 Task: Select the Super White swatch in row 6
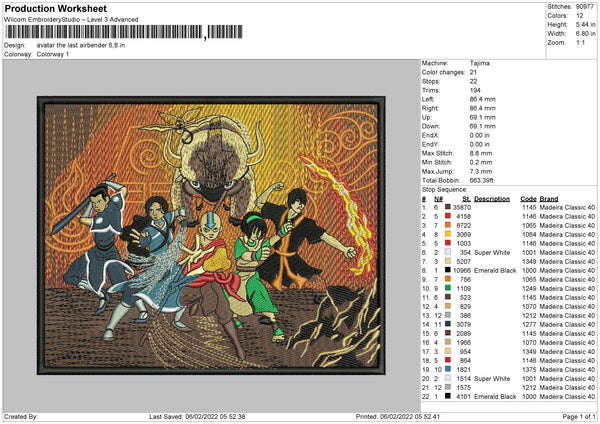(x=448, y=252)
